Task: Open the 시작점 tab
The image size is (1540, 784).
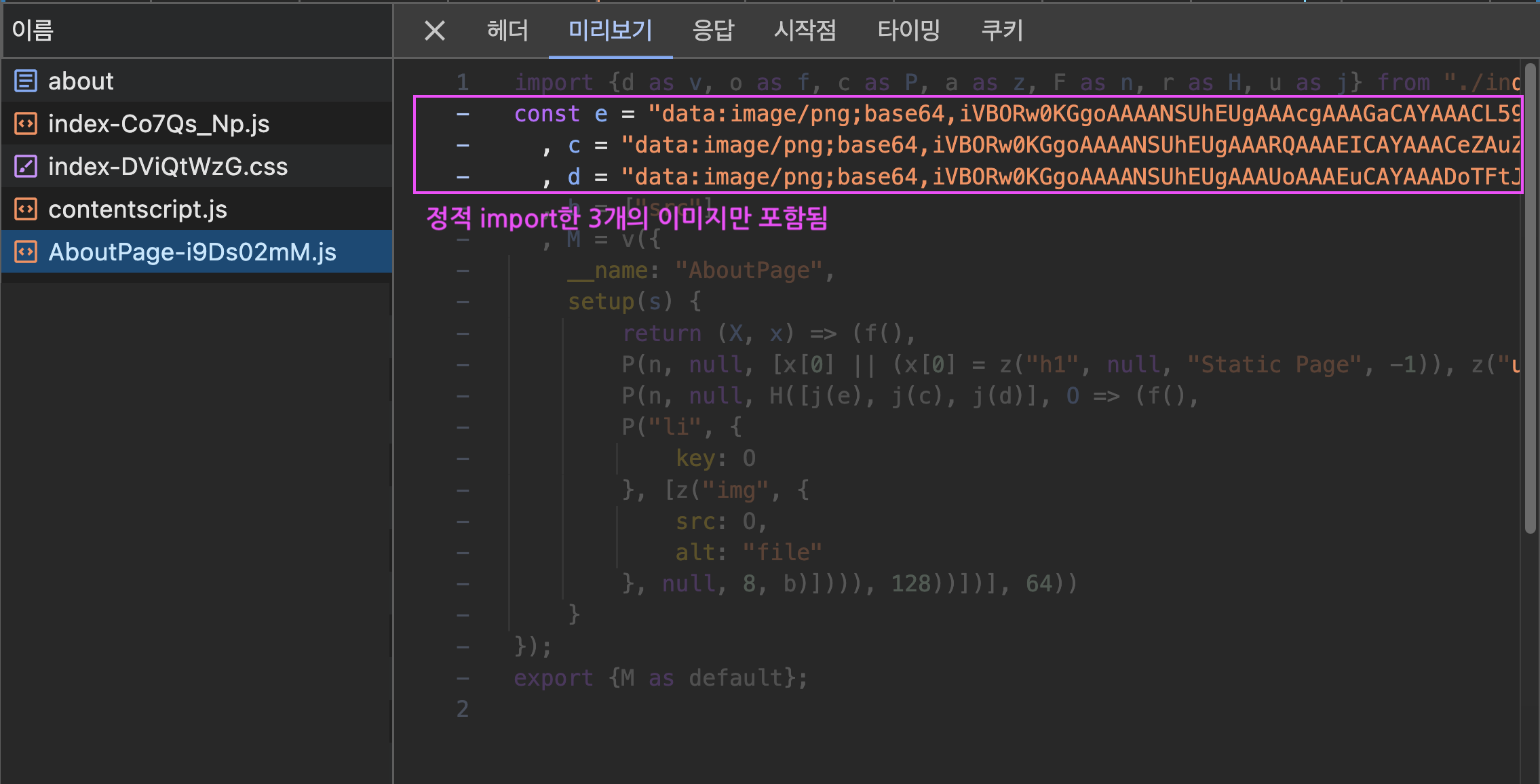Action: pos(805,31)
